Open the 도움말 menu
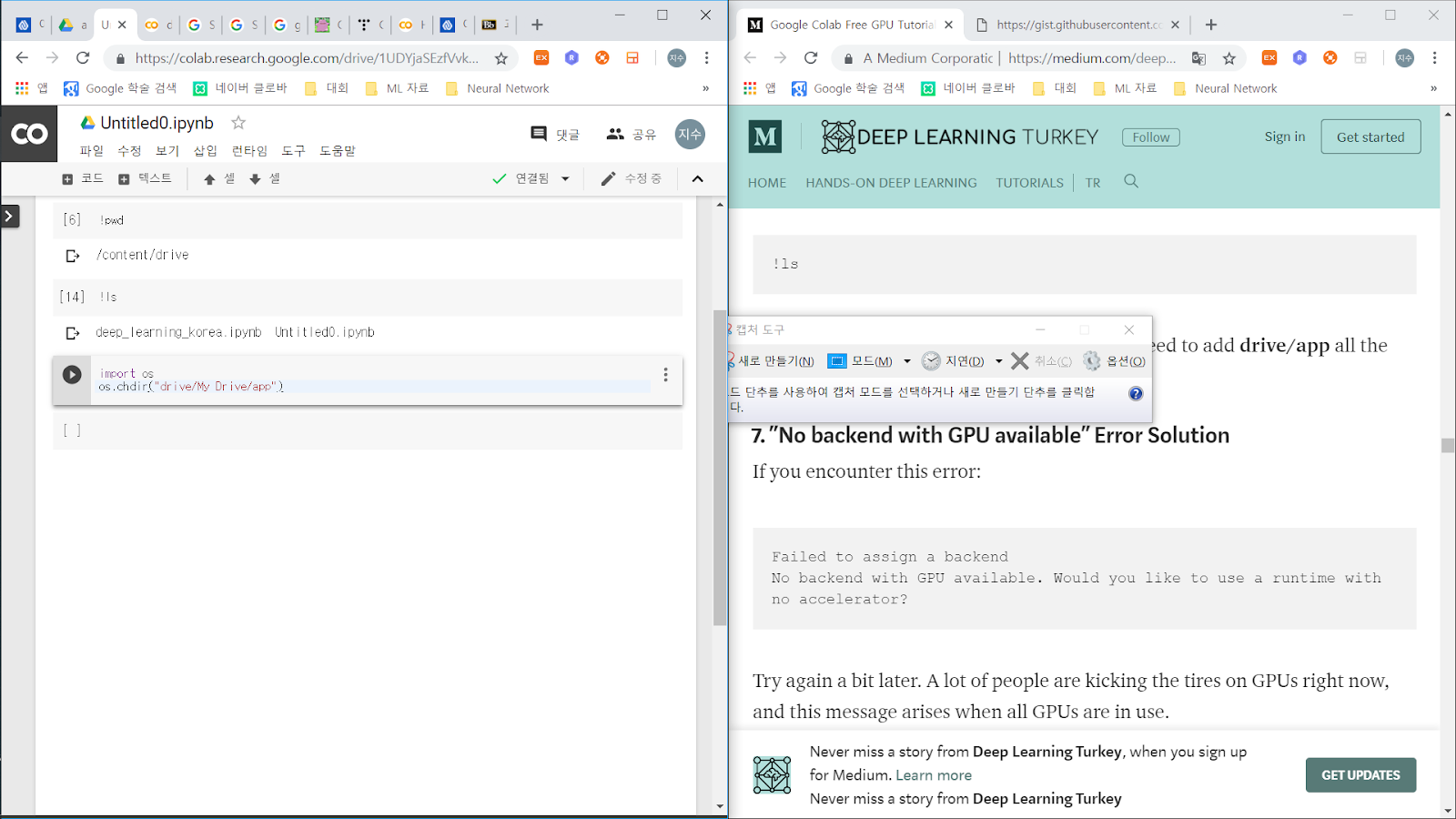 [x=338, y=151]
